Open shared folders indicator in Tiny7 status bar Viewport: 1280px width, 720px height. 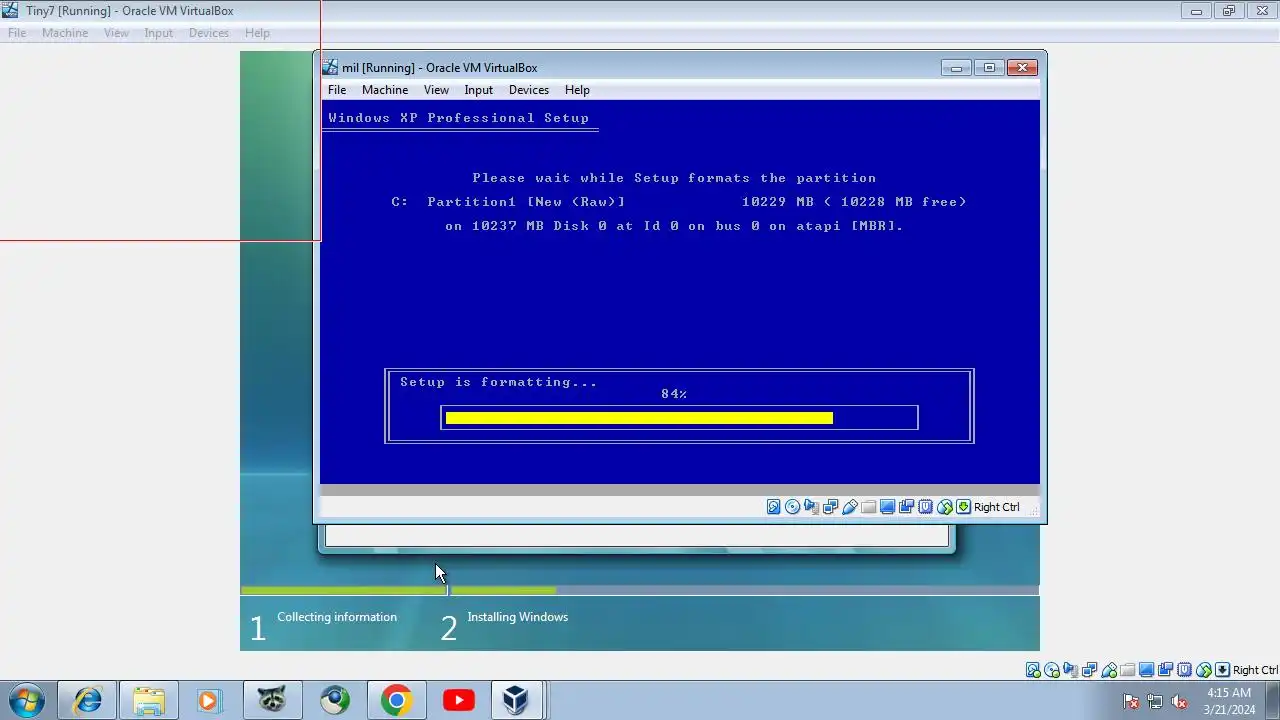coord(1128,670)
